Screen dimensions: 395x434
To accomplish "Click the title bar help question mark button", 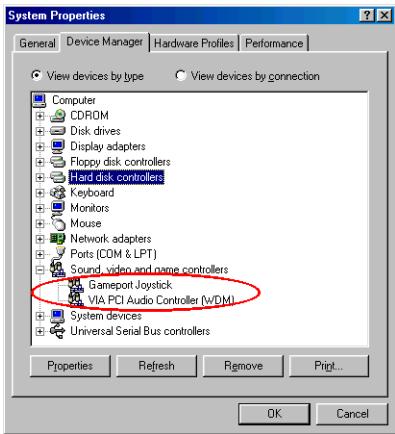I will click(x=367, y=16).
